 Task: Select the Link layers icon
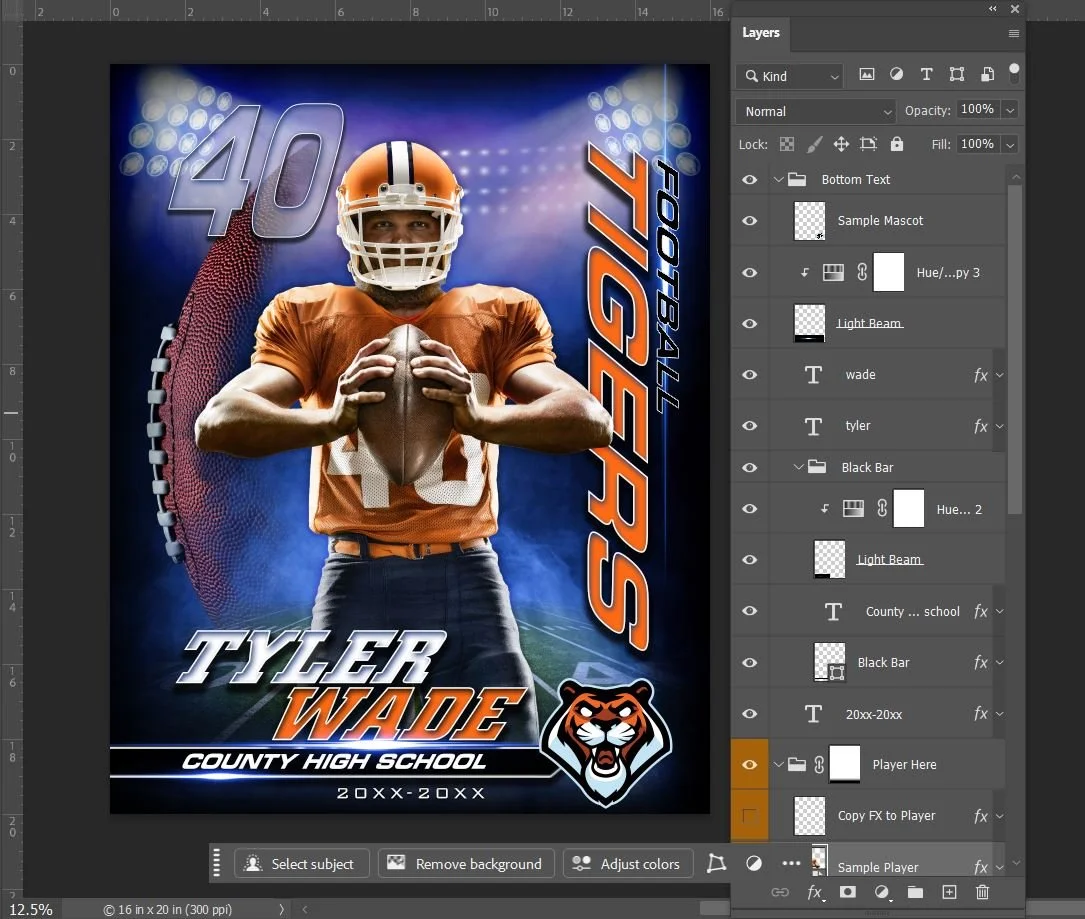[x=780, y=892]
